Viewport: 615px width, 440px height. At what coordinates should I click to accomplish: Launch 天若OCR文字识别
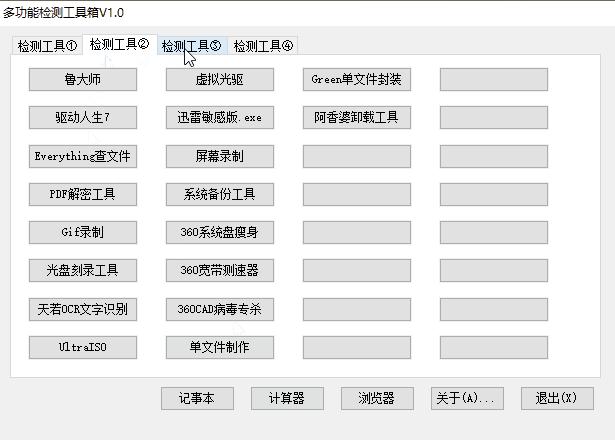point(83,309)
